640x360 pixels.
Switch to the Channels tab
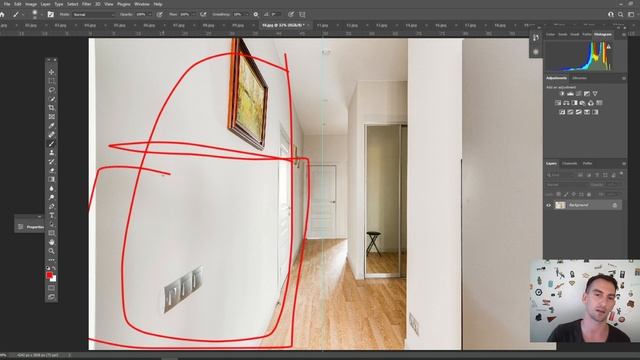pos(569,163)
